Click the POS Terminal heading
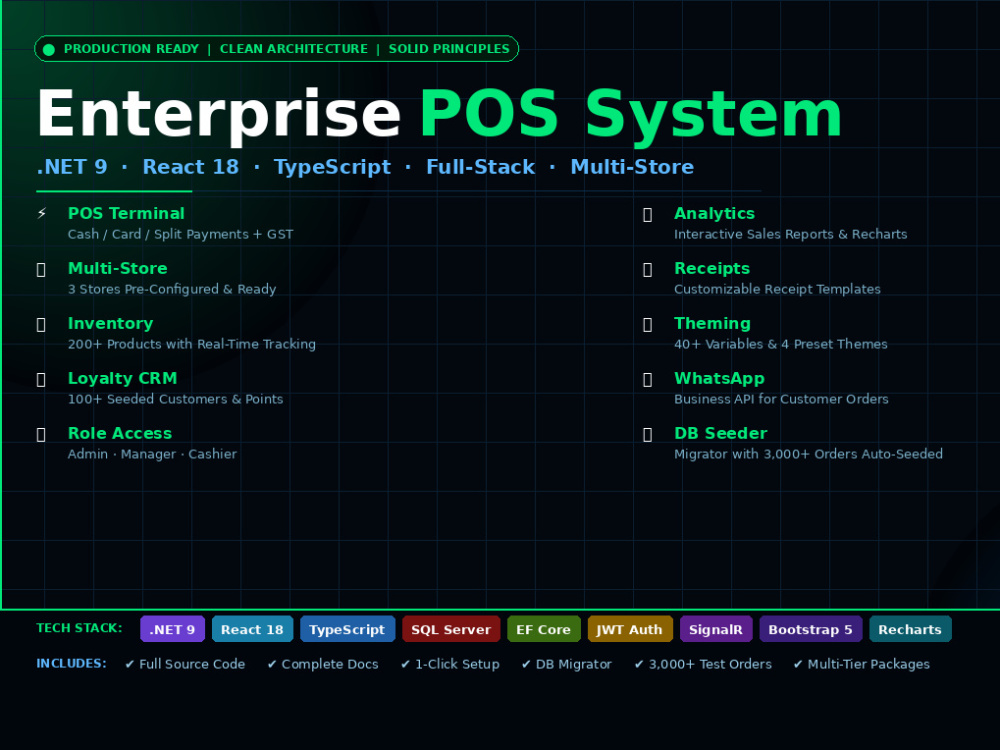The image size is (1000, 750). (x=126, y=214)
